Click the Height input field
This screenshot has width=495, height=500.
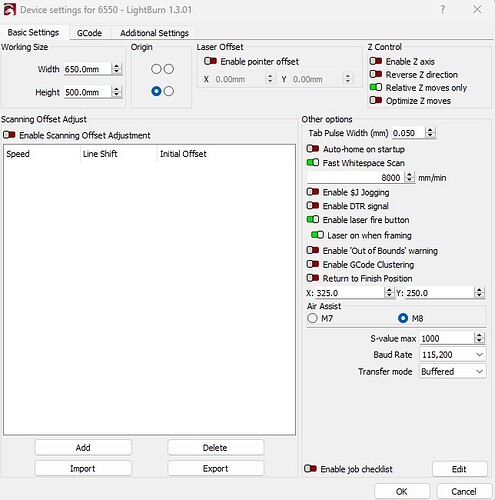[x=88, y=92]
